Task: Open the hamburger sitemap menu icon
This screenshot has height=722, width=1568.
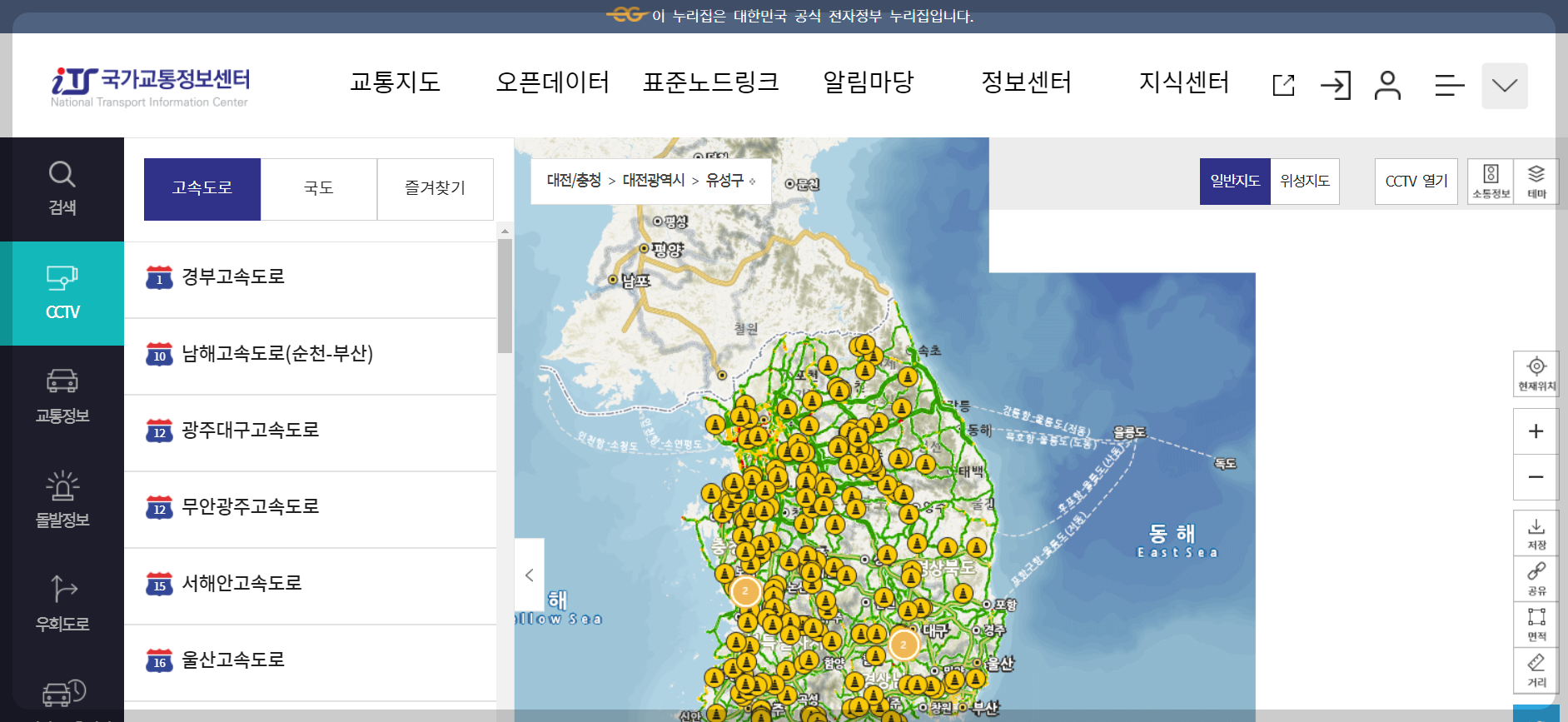Action: pyautogui.click(x=1449, y=85)
